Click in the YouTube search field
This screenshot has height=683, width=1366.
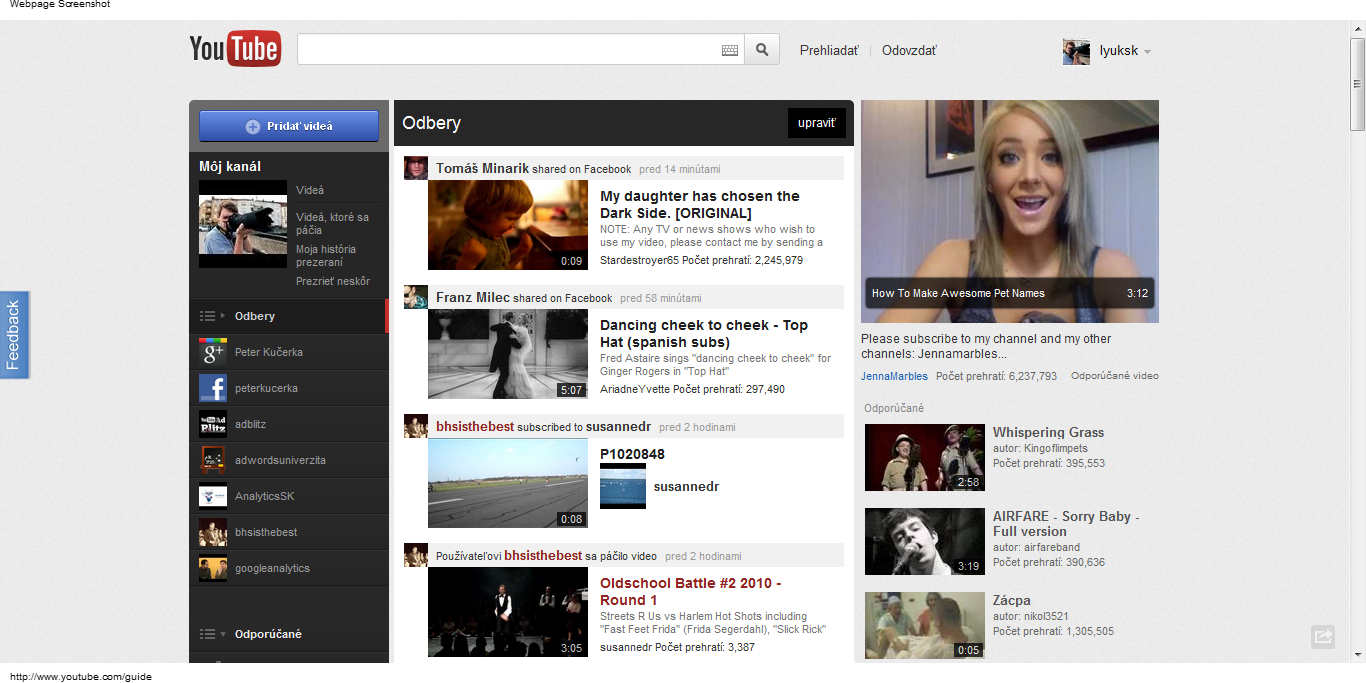point(508,50)
